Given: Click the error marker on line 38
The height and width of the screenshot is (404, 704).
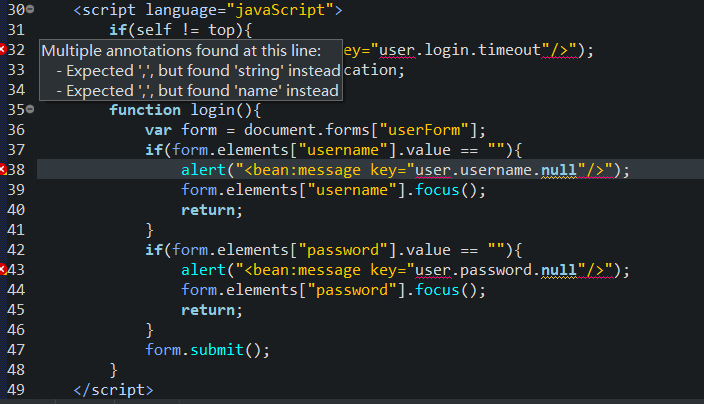Looking at the screenshot, I should pos(2,169).
